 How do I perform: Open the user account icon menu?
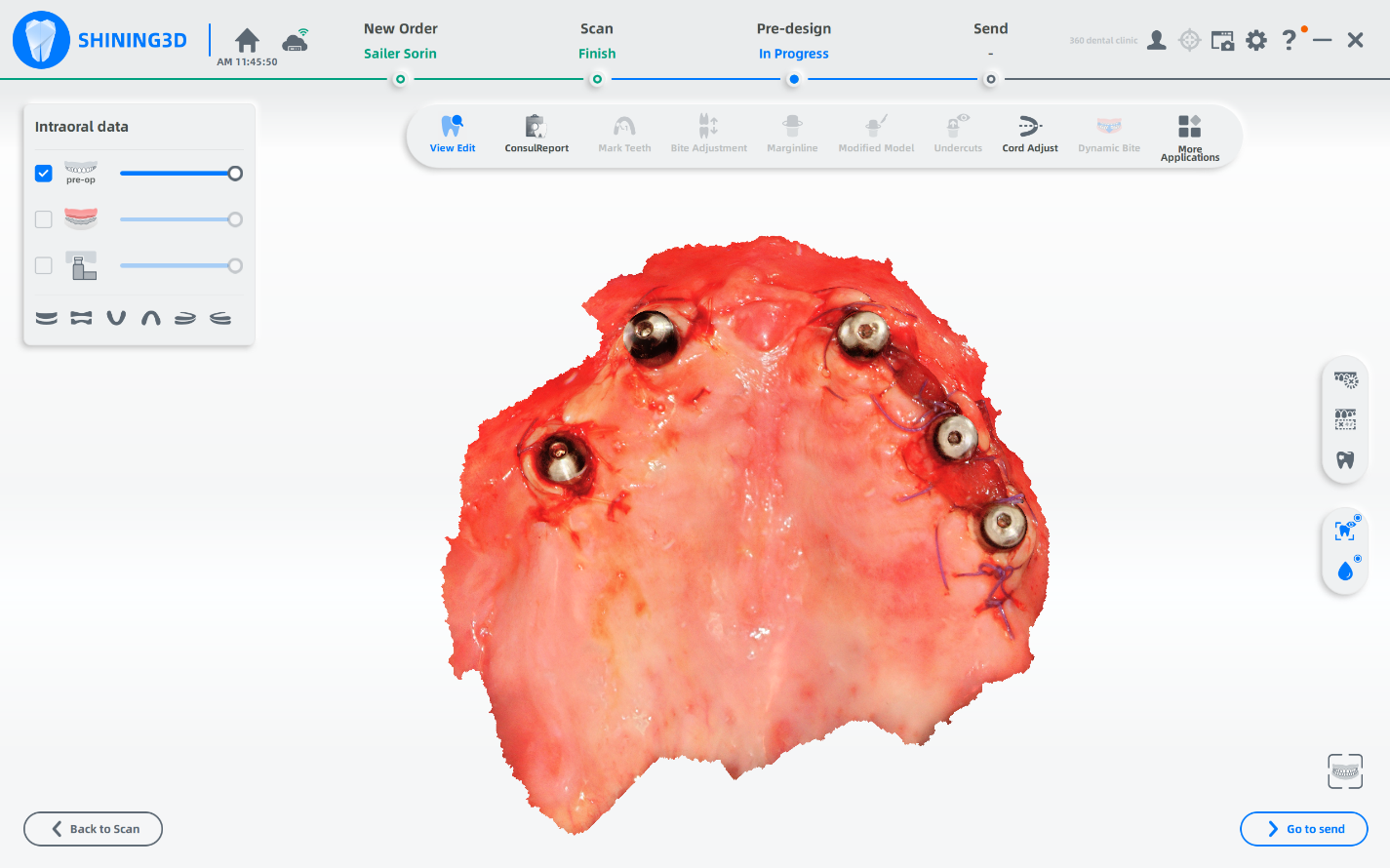point(1156,40)
